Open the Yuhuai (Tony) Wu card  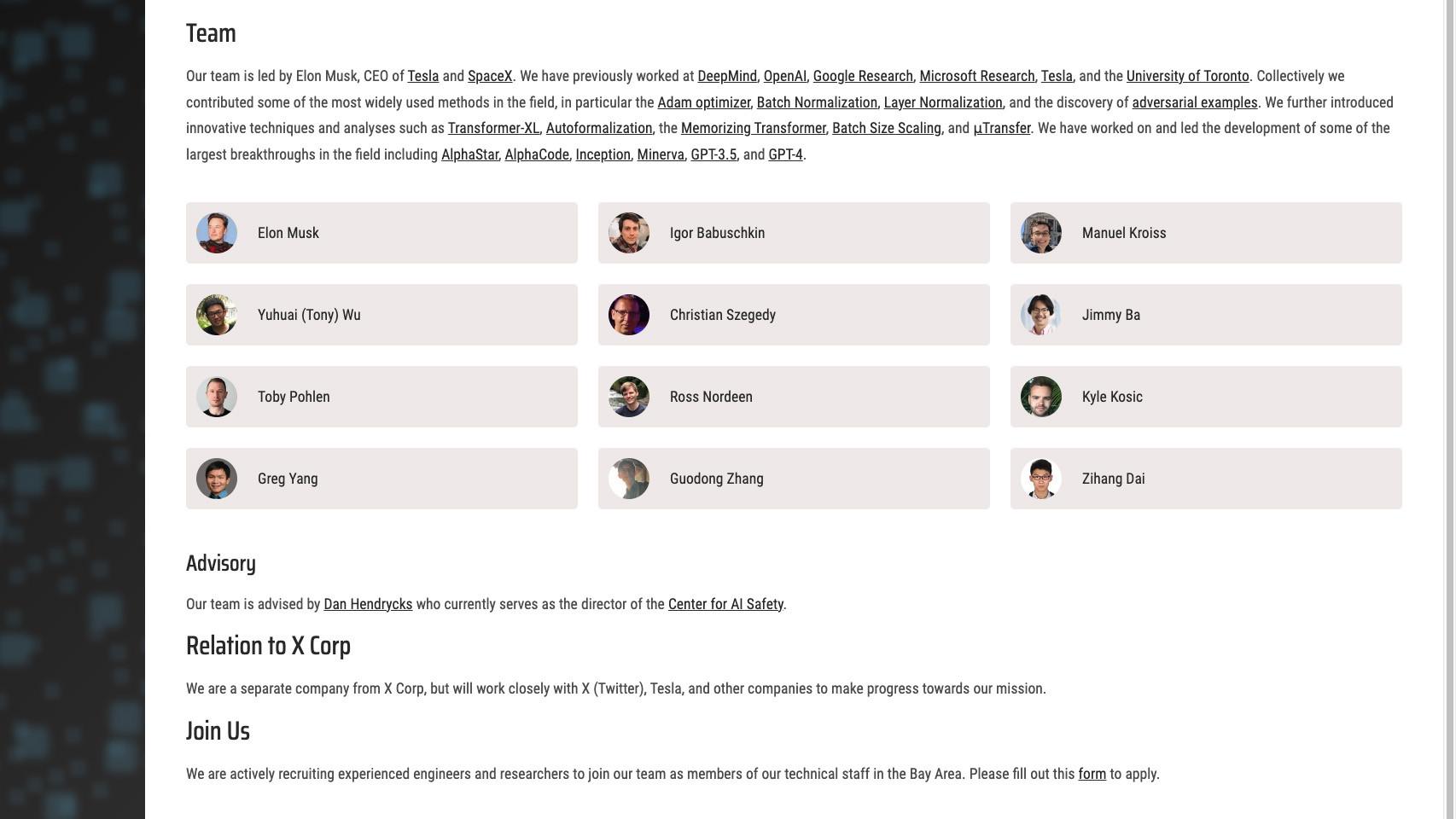coord(381,315)
